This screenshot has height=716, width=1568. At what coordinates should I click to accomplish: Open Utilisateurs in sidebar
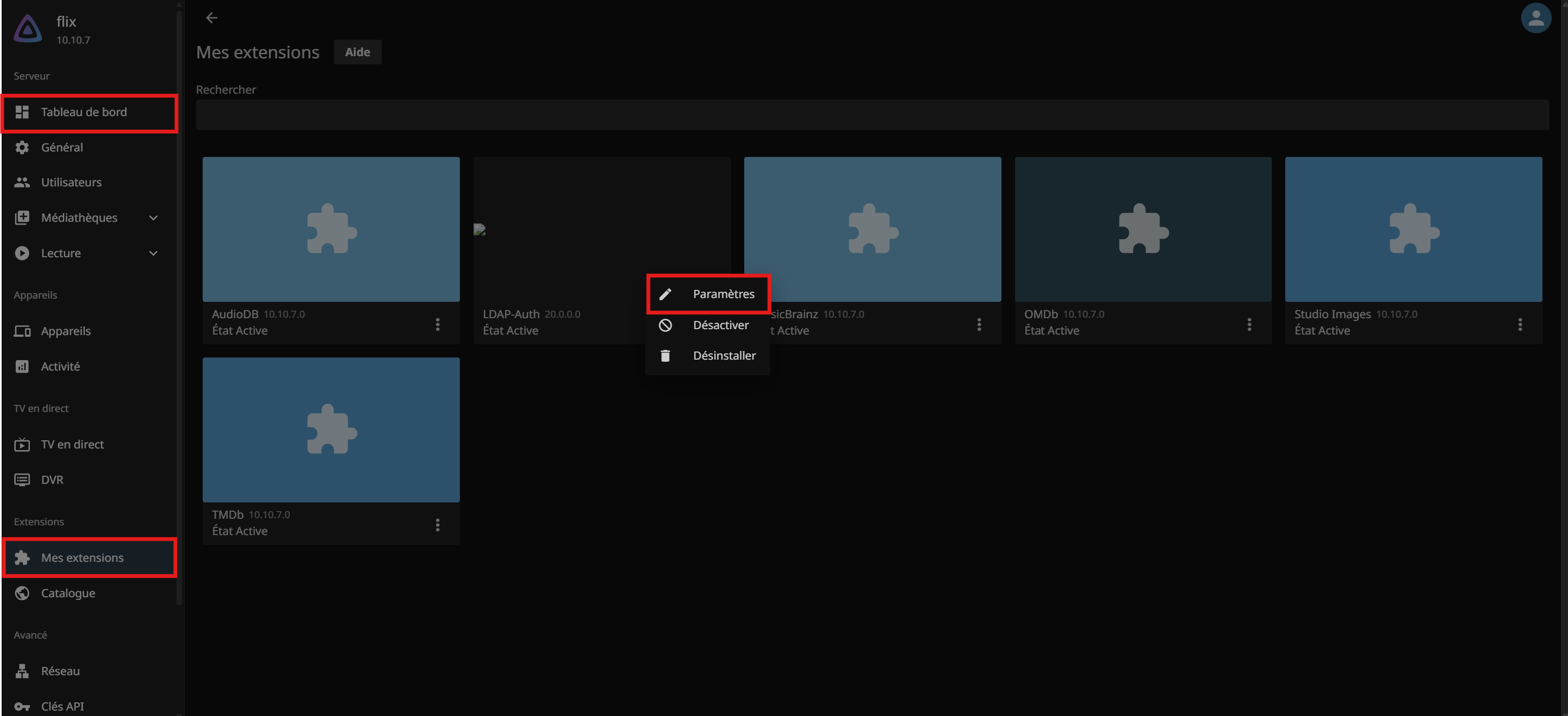tap(71, 183)
